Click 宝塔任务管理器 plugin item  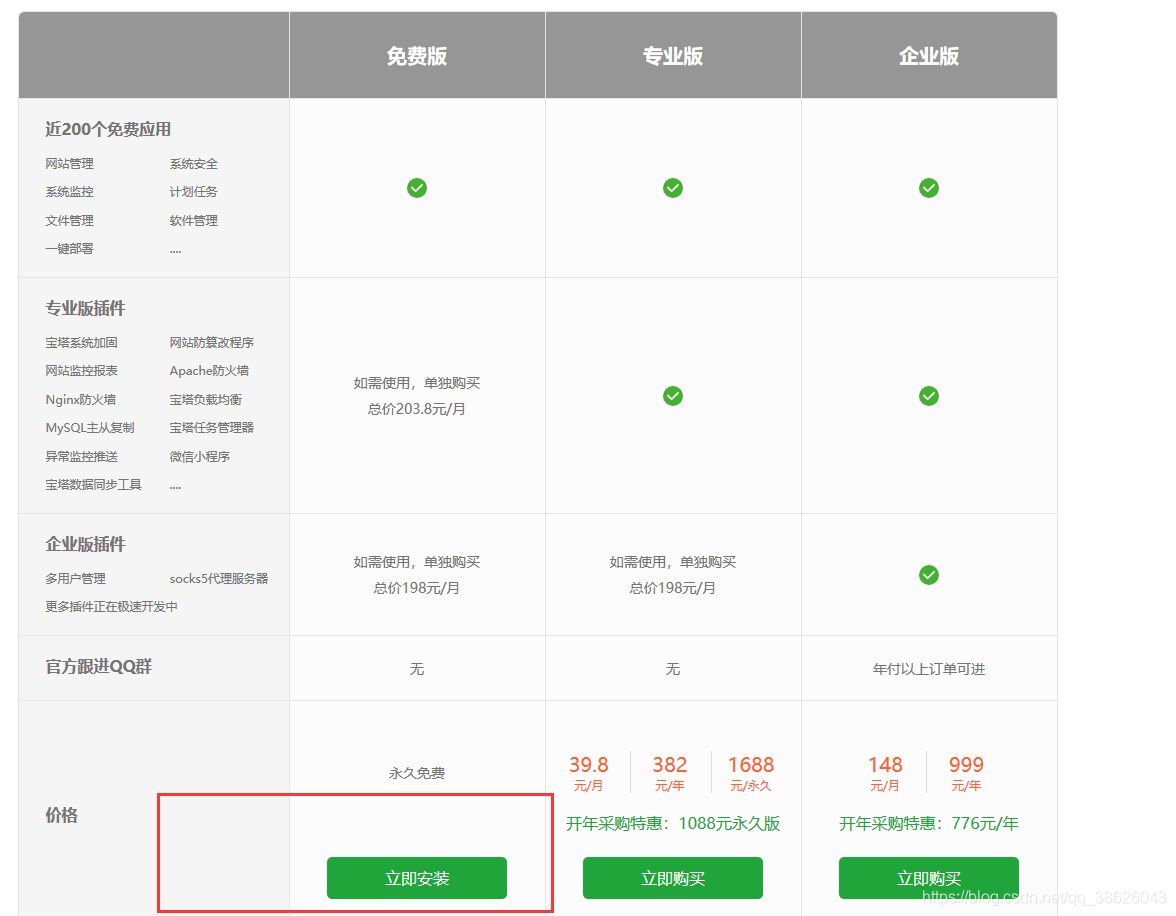click(212, 428)
